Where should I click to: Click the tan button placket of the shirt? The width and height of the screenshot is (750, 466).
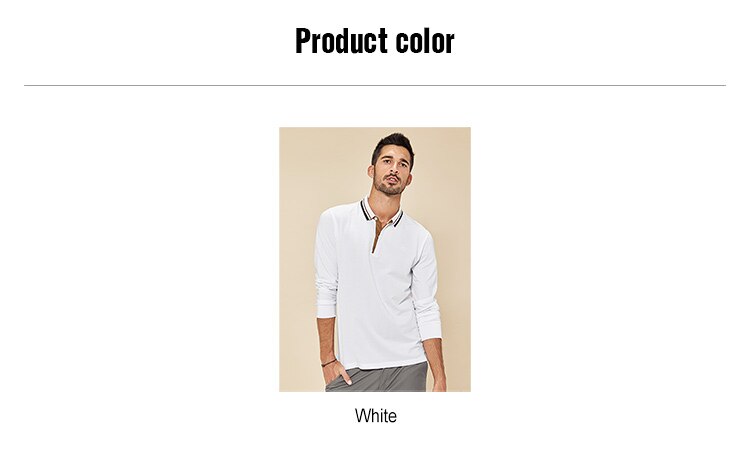[378, 235]
